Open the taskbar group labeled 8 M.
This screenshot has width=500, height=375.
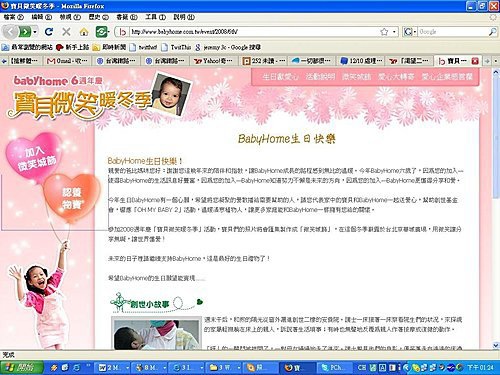150,367
